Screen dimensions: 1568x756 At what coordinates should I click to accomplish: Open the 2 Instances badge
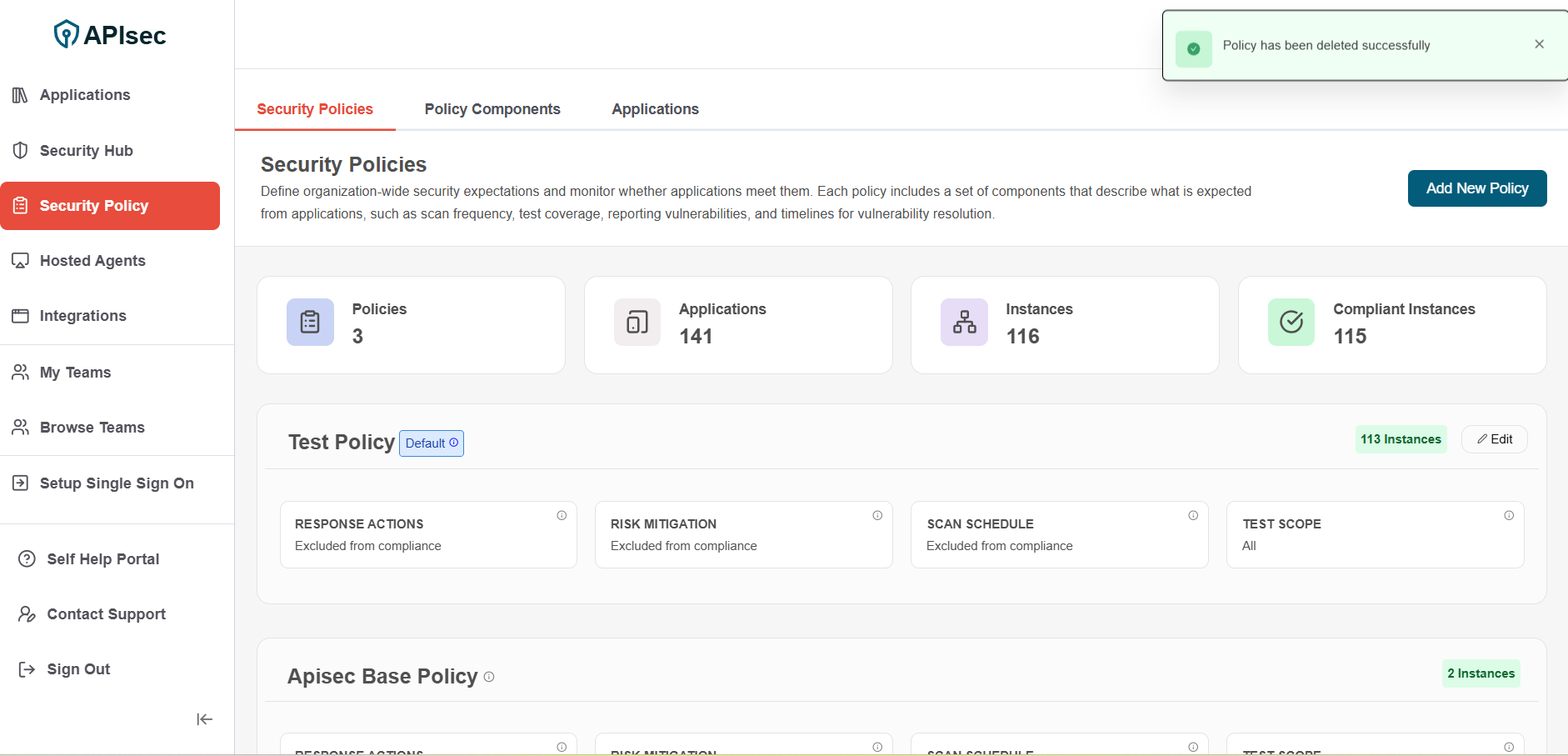pos(1481,673)
